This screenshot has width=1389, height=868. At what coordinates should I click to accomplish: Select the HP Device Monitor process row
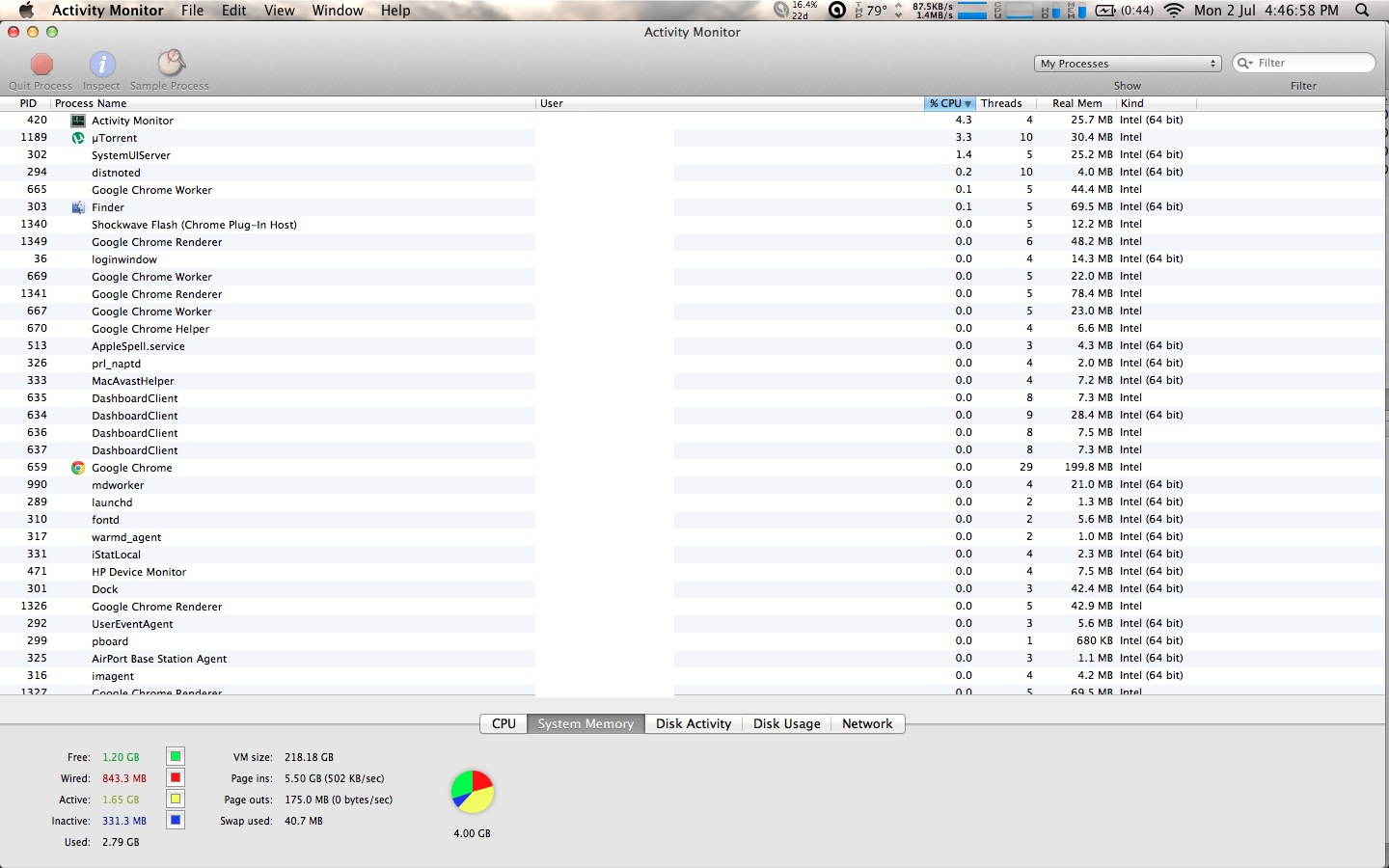pyautogui.click(x=694, y=572)
